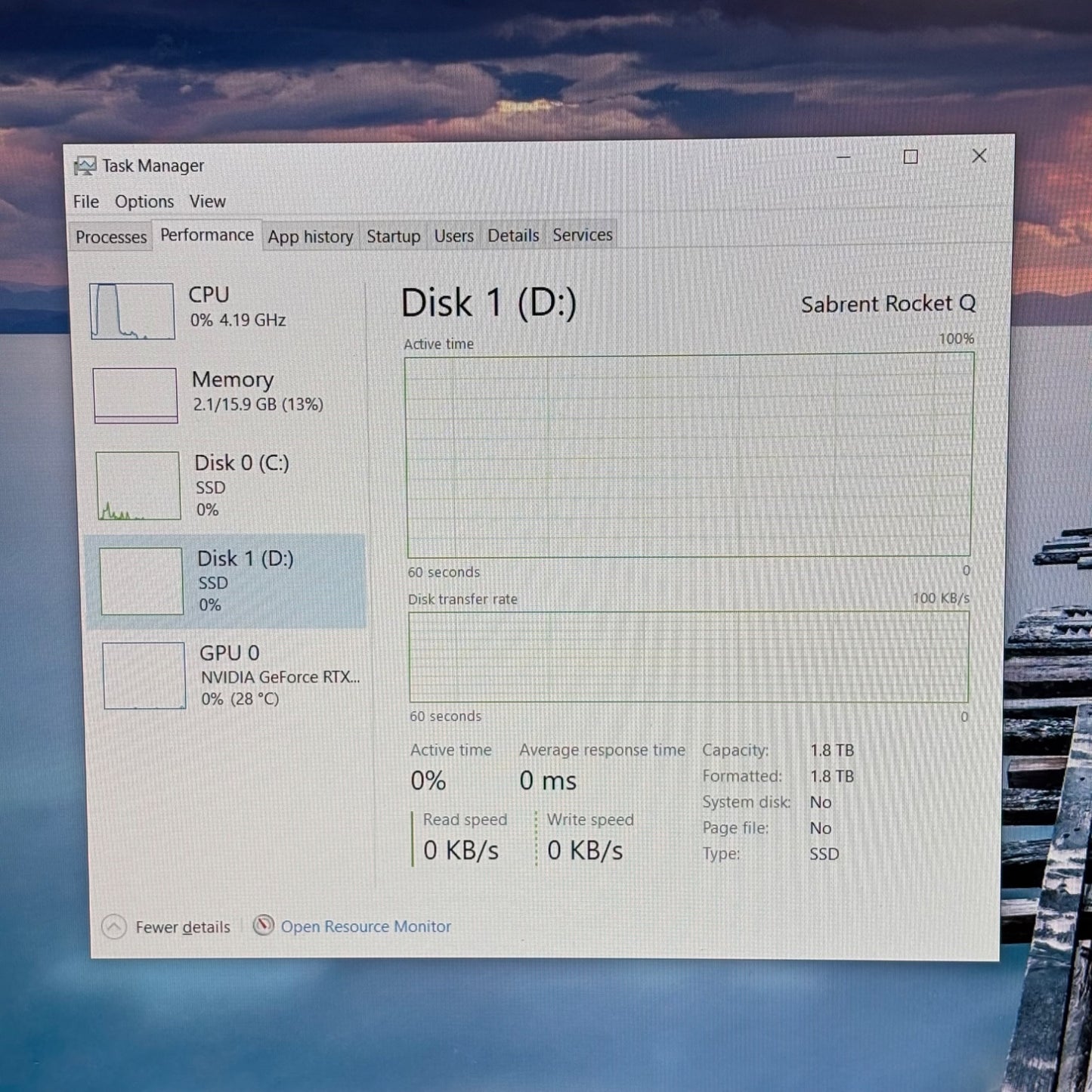The image size is (1092, 1092).
Task: Open GPU 0 NVIDIA GeForce panel
Action: [x=230, y=676]
